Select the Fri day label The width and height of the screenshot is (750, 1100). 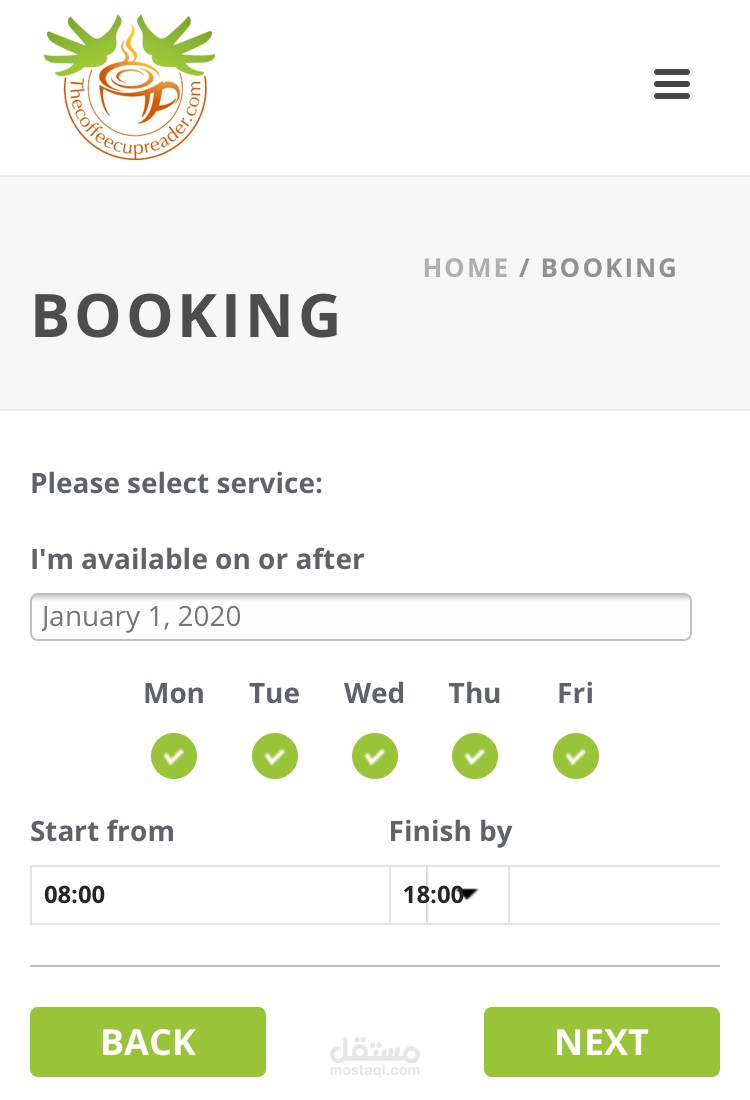[x=575, y=693]
